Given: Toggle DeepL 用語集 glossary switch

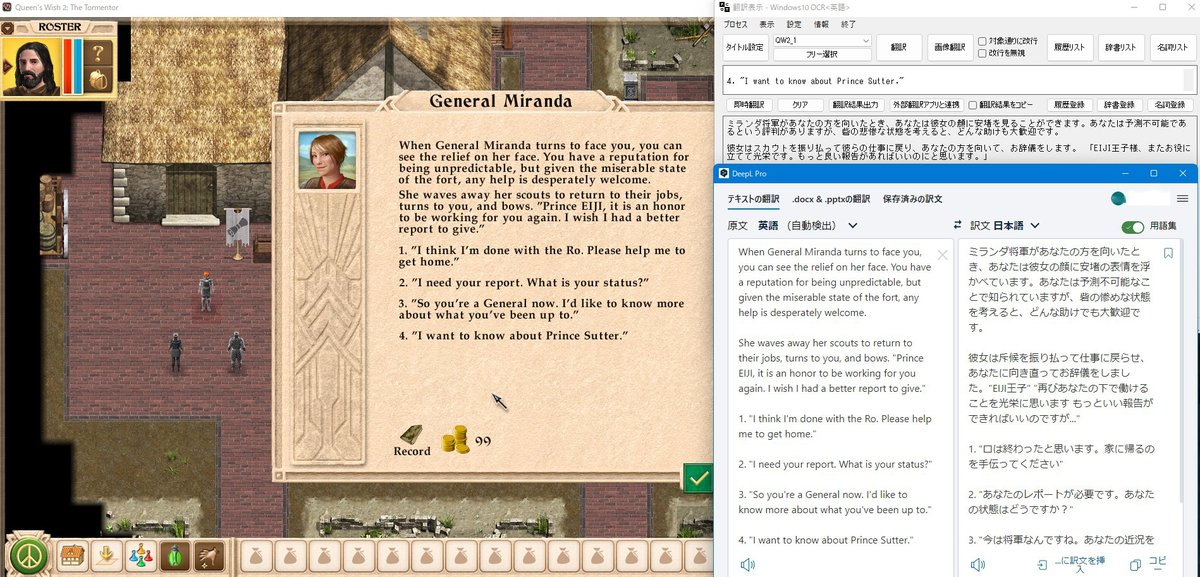Looking at the screenshot, I should pyautogui.click(x=1133, y=226).
